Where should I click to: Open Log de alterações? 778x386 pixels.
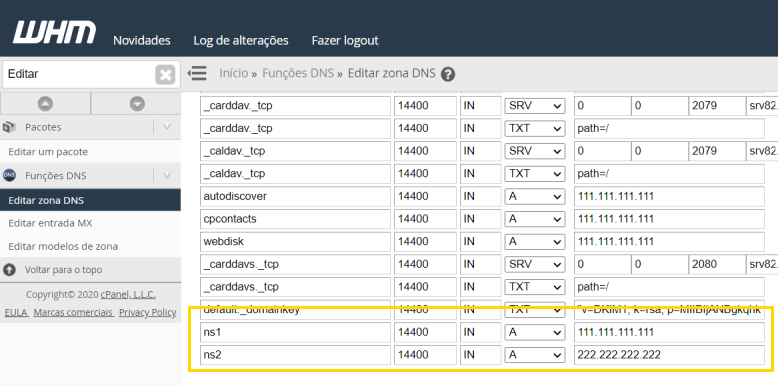coord(241,40)
